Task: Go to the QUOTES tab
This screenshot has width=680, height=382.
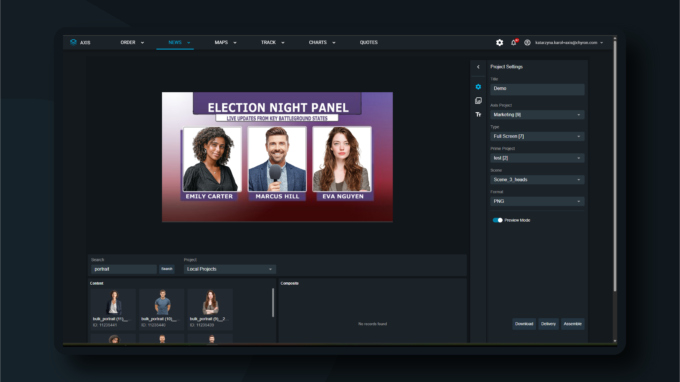Action: pyautogui.click(x=369, y=42)
